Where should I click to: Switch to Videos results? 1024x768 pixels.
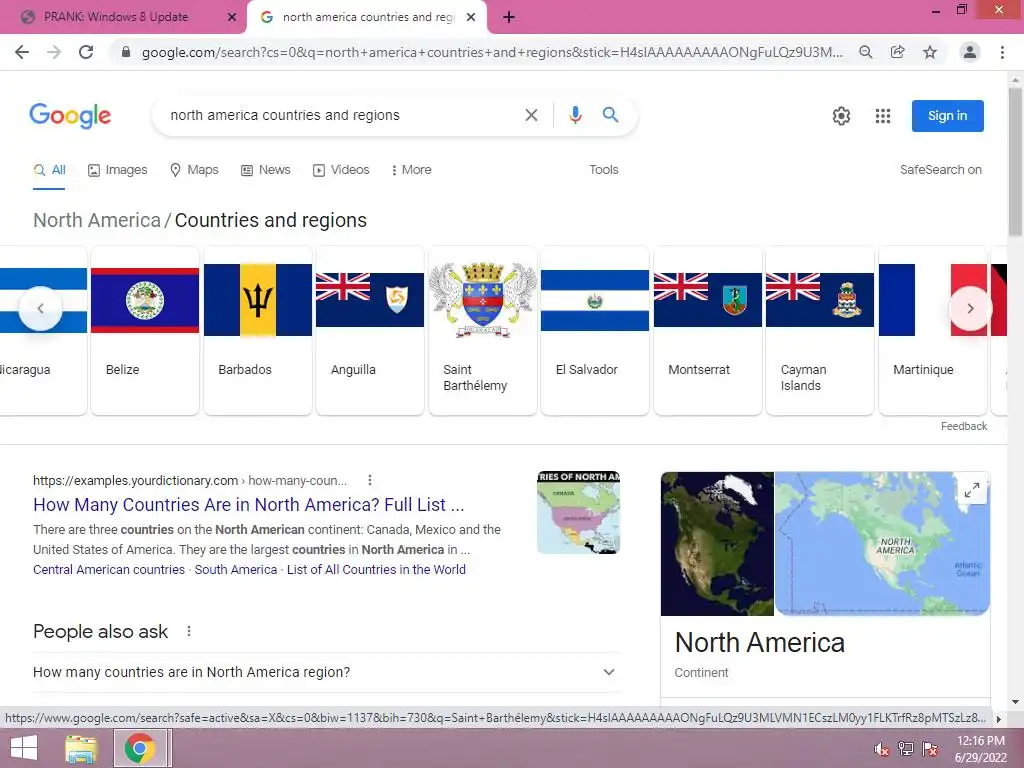341,170
